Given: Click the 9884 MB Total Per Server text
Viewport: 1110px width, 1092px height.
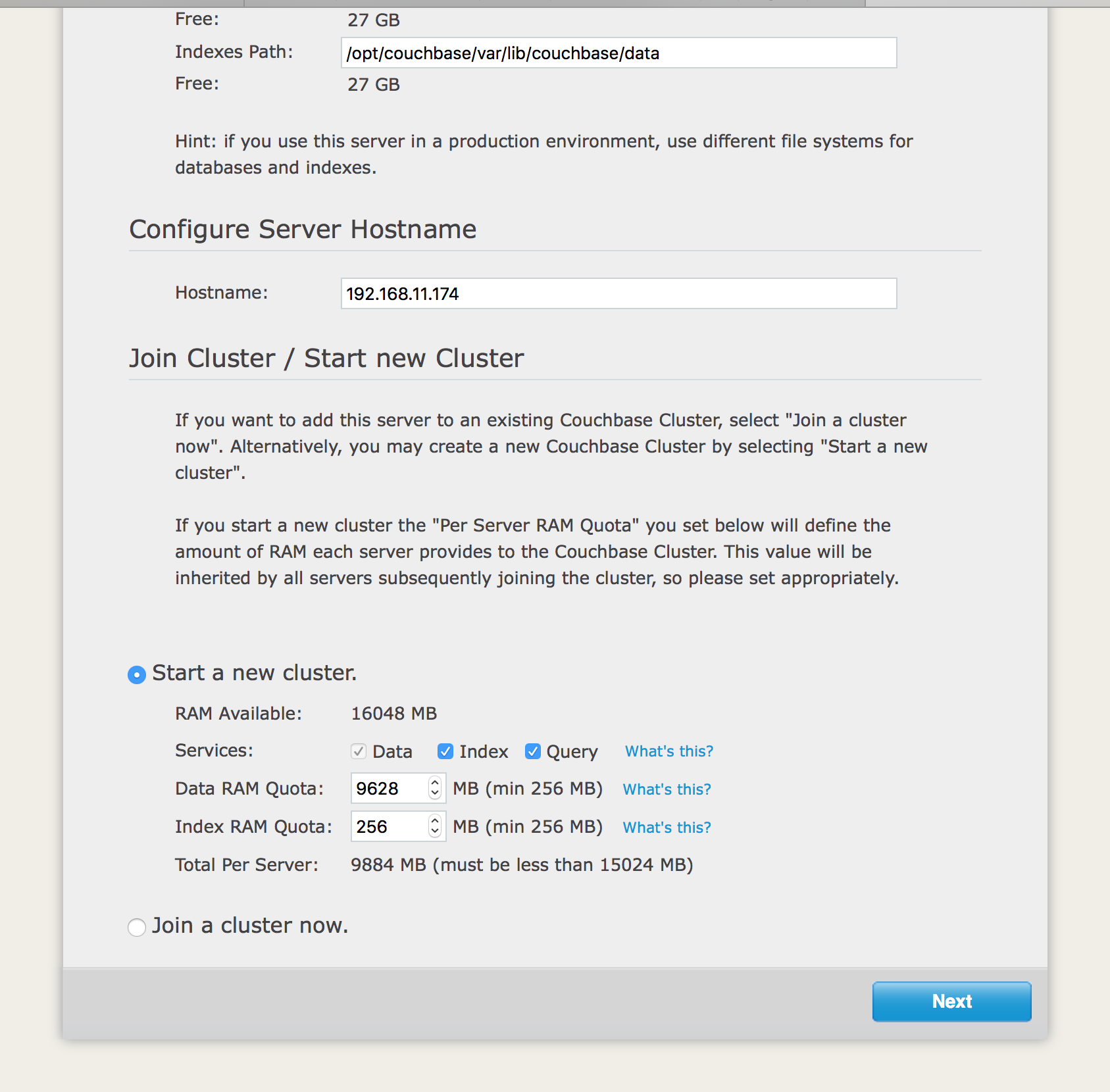Looking at the screenshot, I should 522,865.
